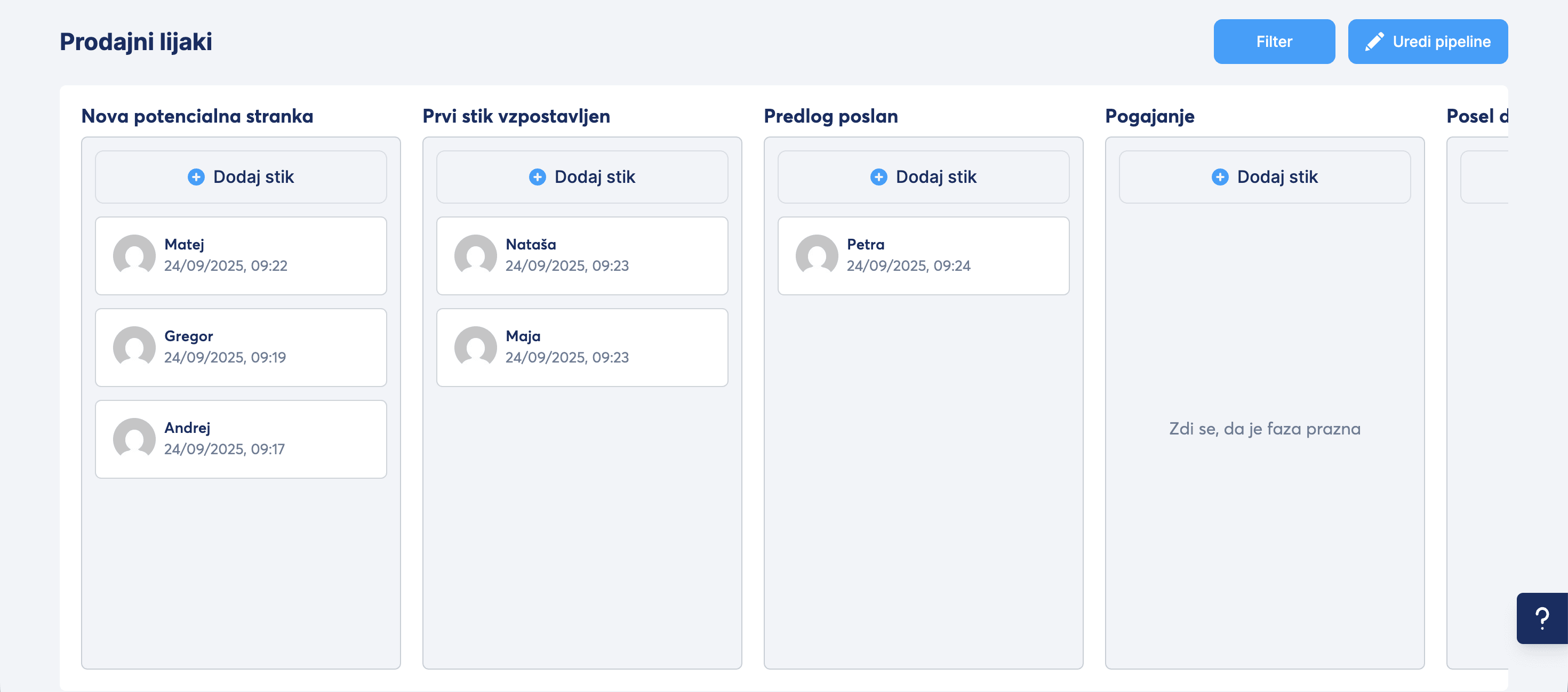Open the Filter button

pyautogui.click(x=1274, y=42)
